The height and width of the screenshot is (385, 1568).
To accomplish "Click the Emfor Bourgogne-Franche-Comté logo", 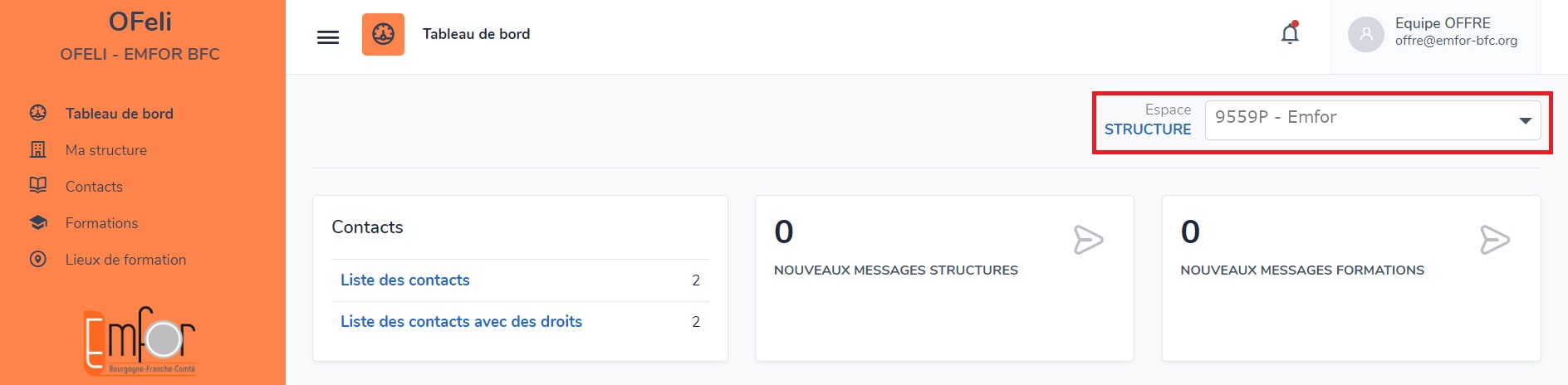I will tap(140, 341).
